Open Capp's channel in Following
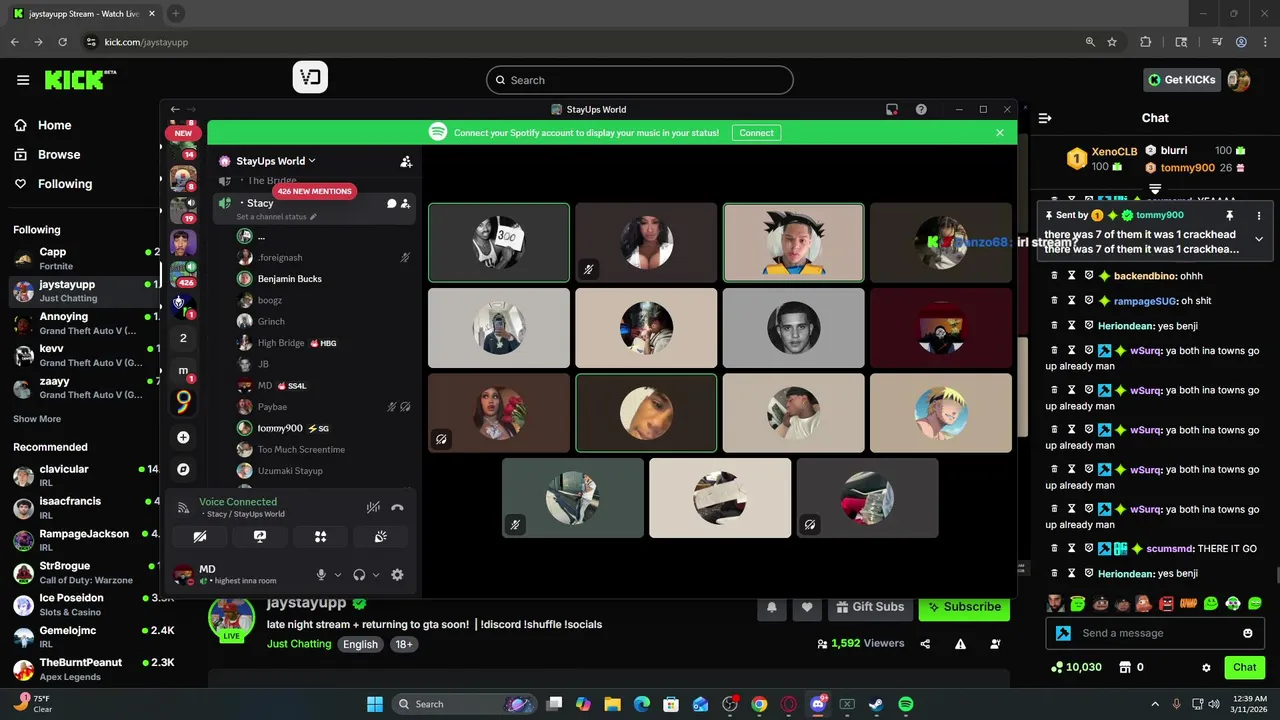The image size is (1280, 720). pyautogui.click(x=85, y=259)
